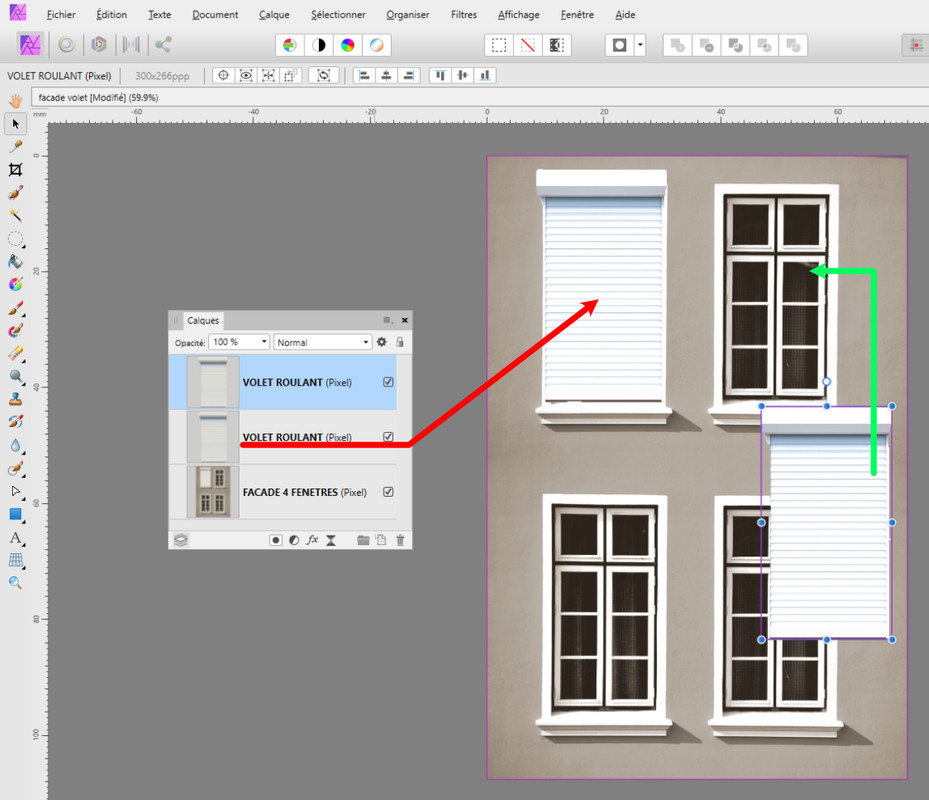
Task: Open the Filtres menu
Action: 464,15
